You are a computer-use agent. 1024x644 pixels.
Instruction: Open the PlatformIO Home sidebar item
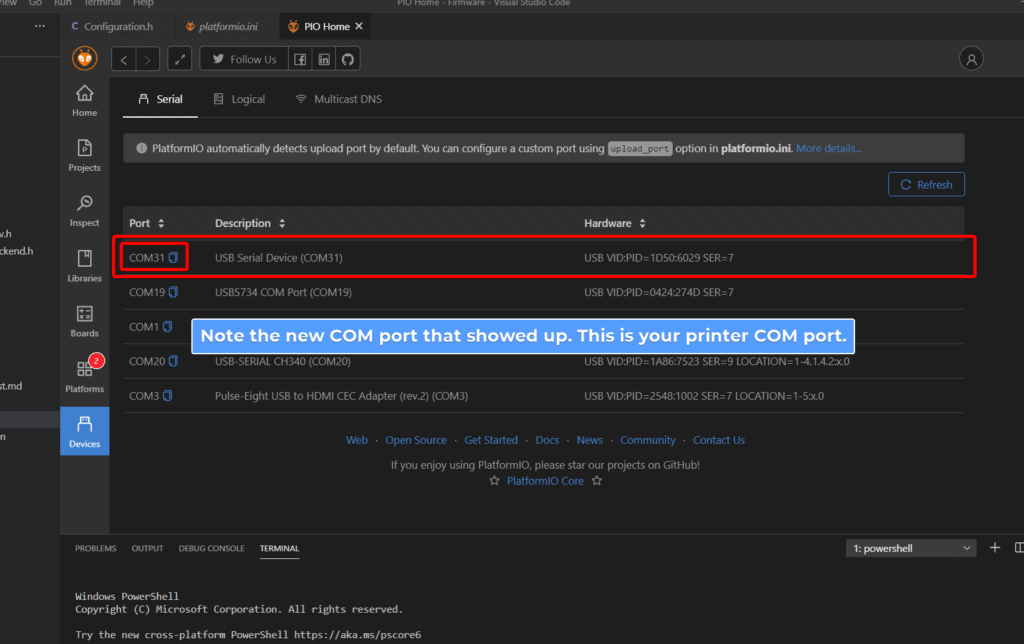[x=84, y=101]
